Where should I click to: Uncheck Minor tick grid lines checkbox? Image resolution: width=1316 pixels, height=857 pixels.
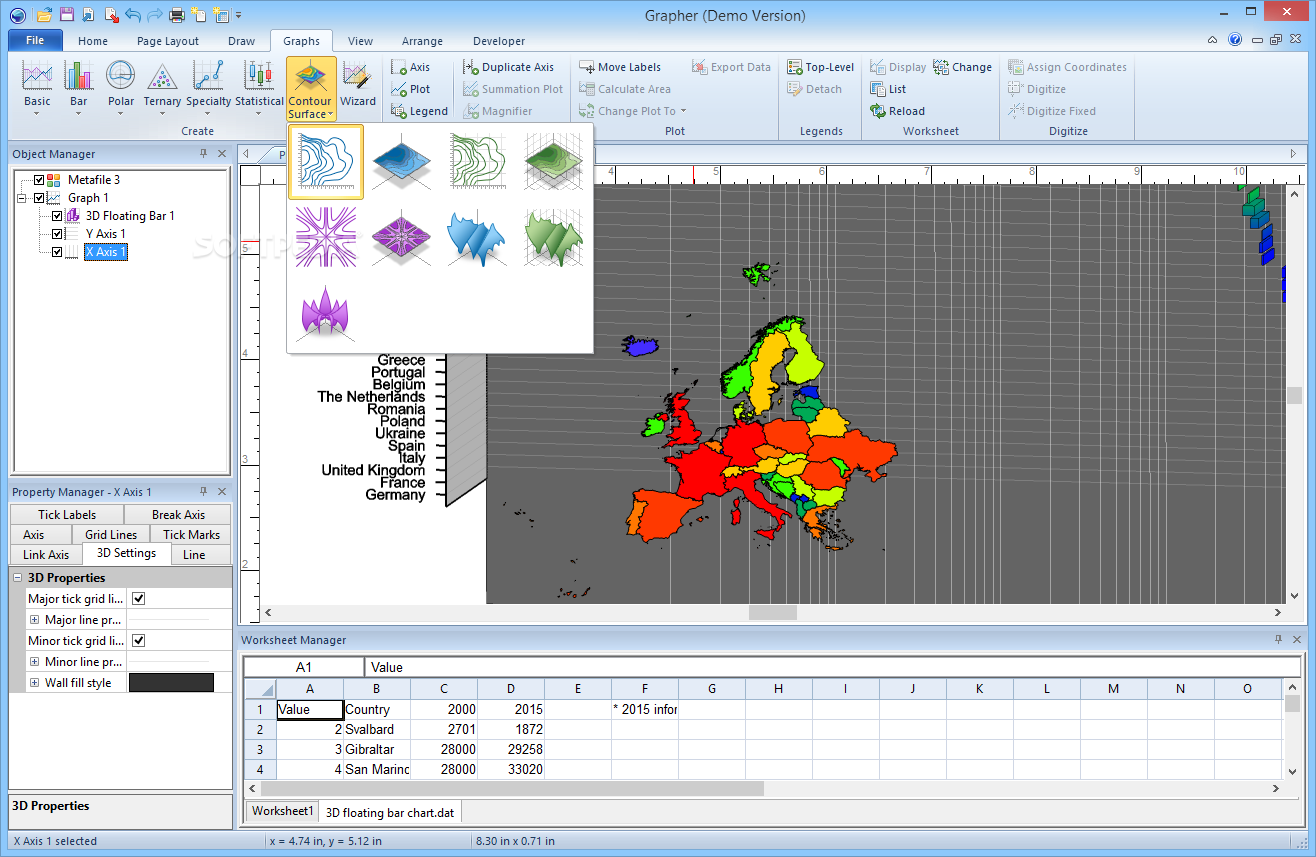(139, 641)
